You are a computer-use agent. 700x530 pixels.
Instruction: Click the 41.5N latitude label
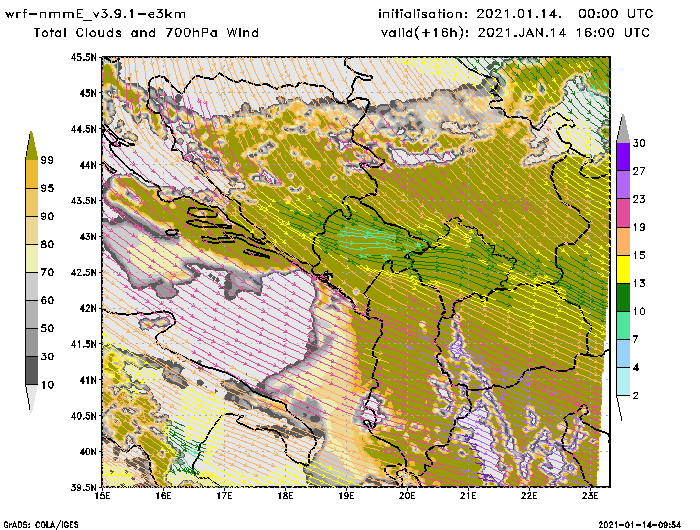click(x=83, y=344)
